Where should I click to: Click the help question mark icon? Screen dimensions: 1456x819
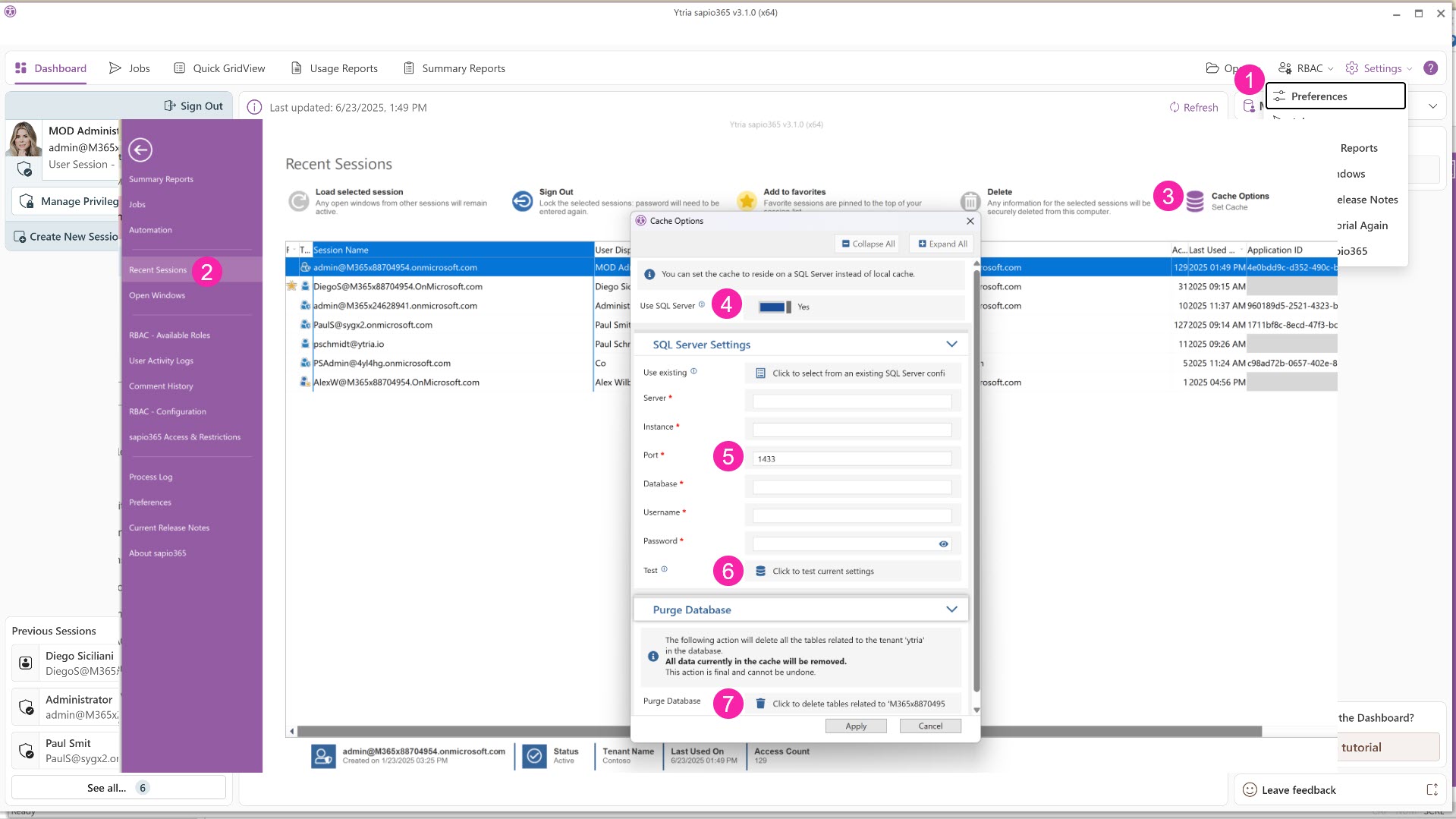(1430, 68)
